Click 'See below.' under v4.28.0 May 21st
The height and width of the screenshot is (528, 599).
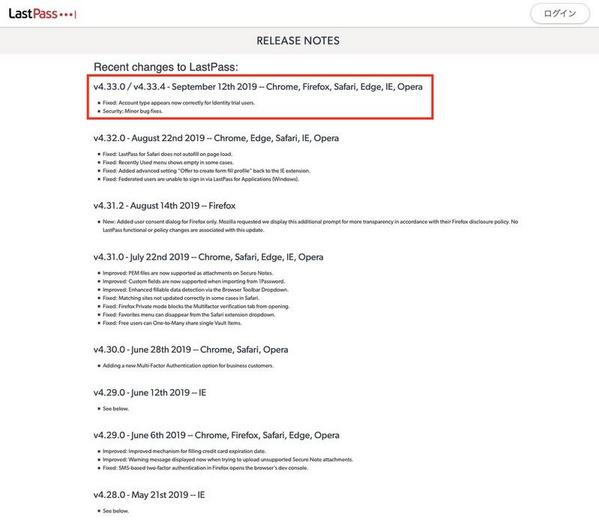[x=115, y=511]
